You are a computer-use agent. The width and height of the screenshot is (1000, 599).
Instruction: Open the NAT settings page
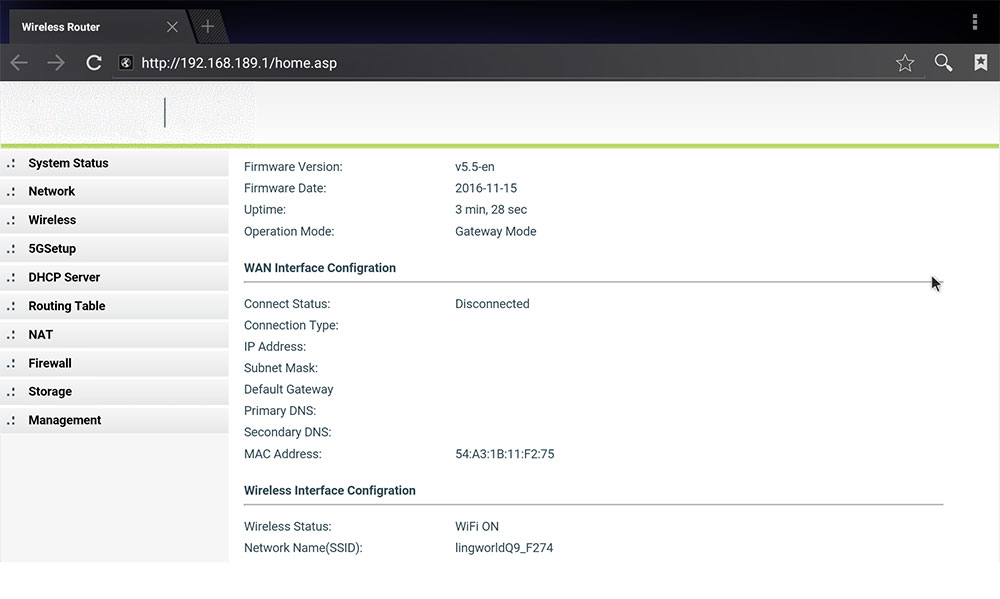tap(41, 335)
